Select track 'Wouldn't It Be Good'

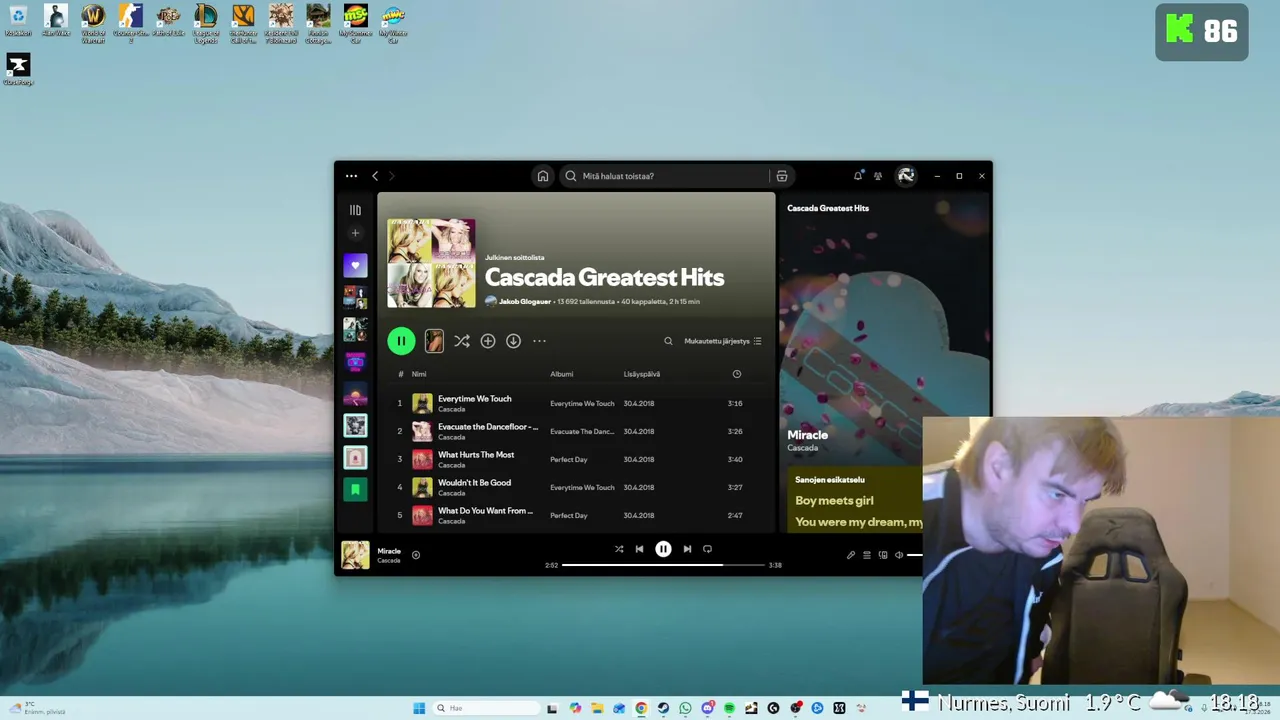point(474,483)
